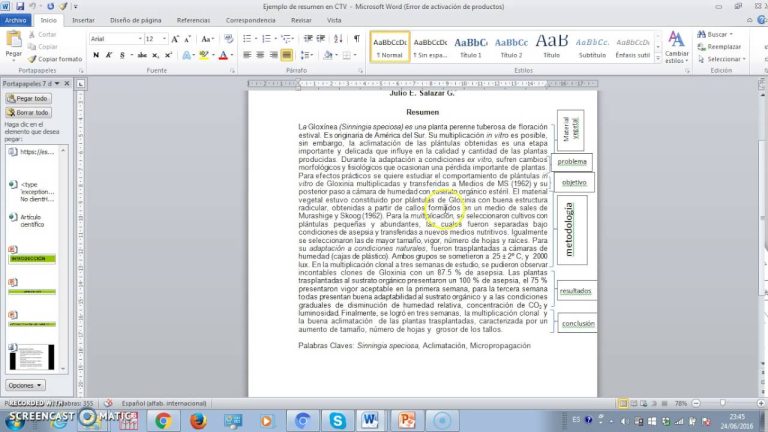
Task: Open change case Aa dropdown
Action: 207,39
